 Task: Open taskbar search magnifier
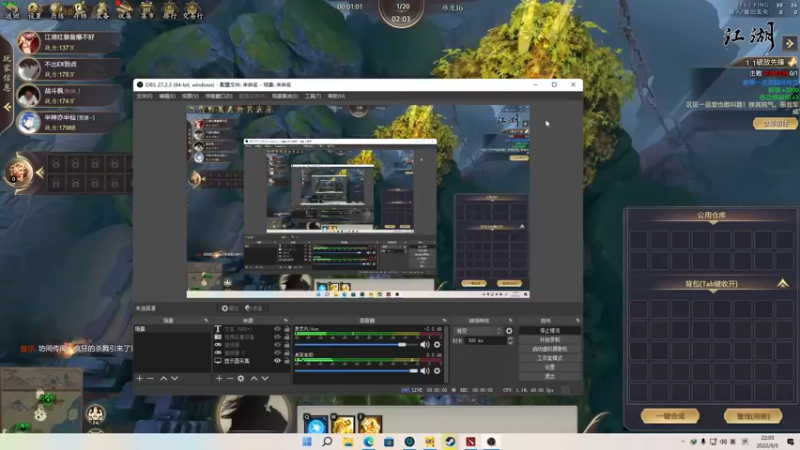(x=328, y=441)
